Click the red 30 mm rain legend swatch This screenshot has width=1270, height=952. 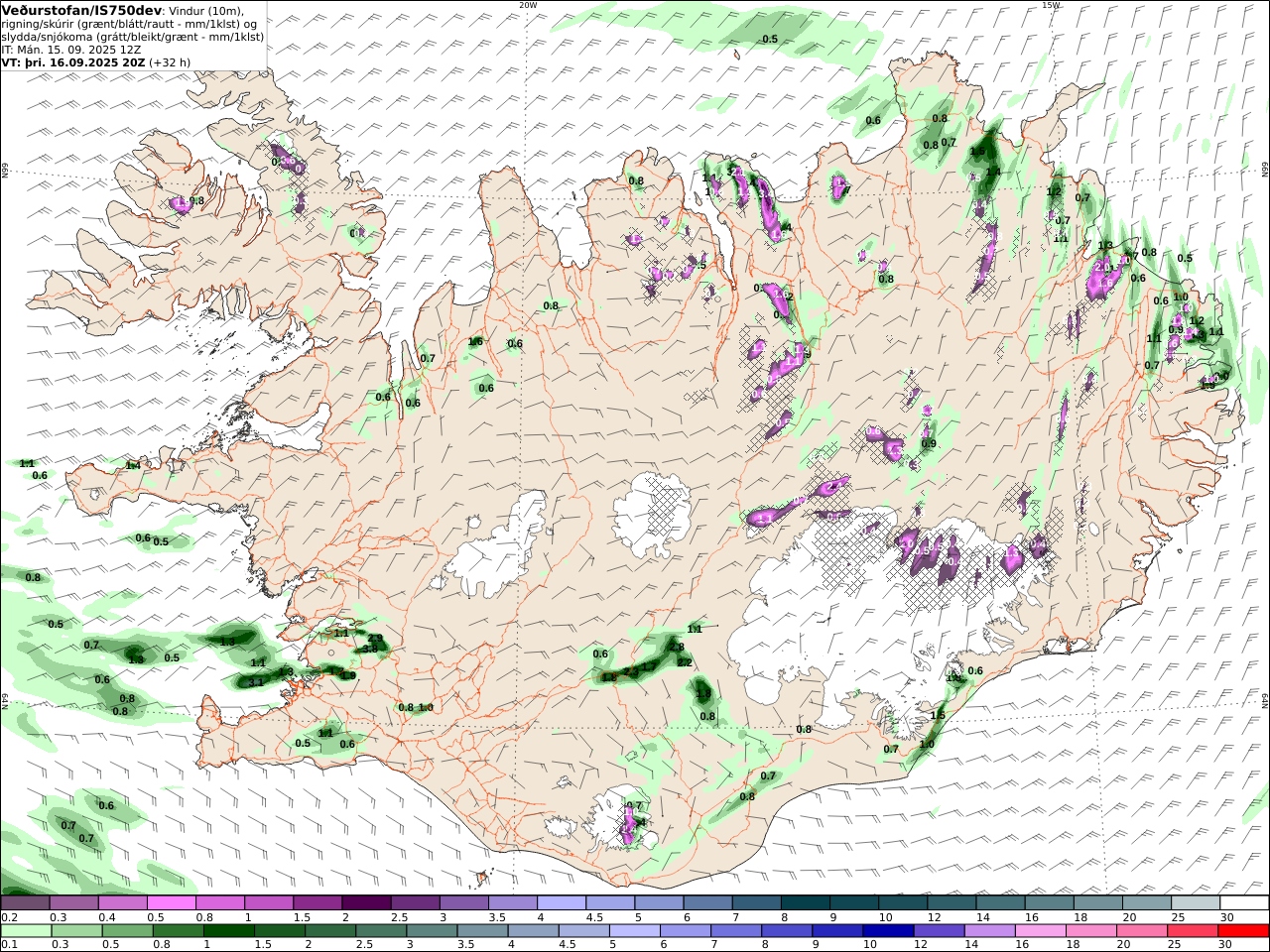(x=1244, y=931)
